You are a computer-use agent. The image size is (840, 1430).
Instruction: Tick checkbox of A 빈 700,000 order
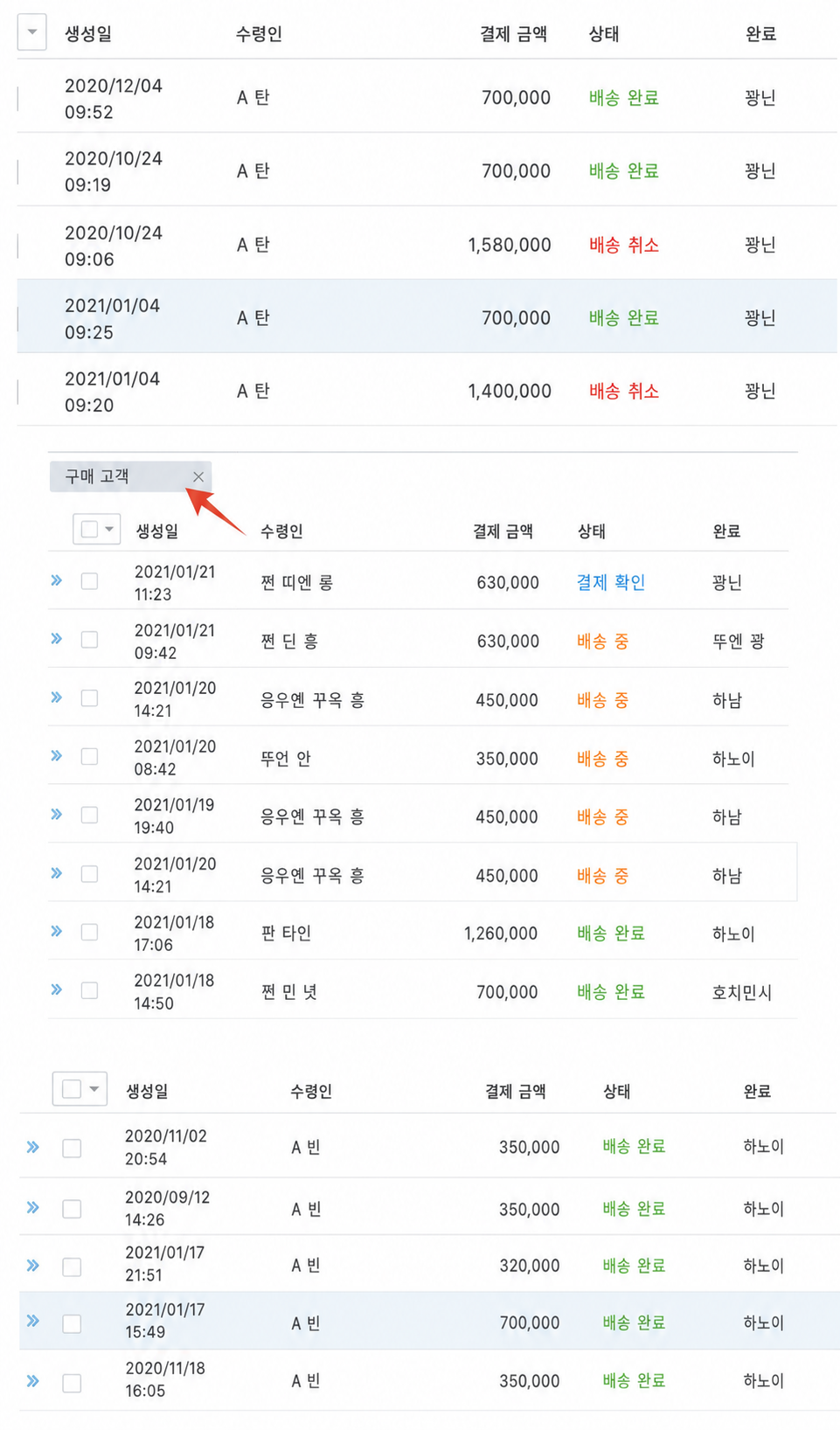[x=72, y=1324]
